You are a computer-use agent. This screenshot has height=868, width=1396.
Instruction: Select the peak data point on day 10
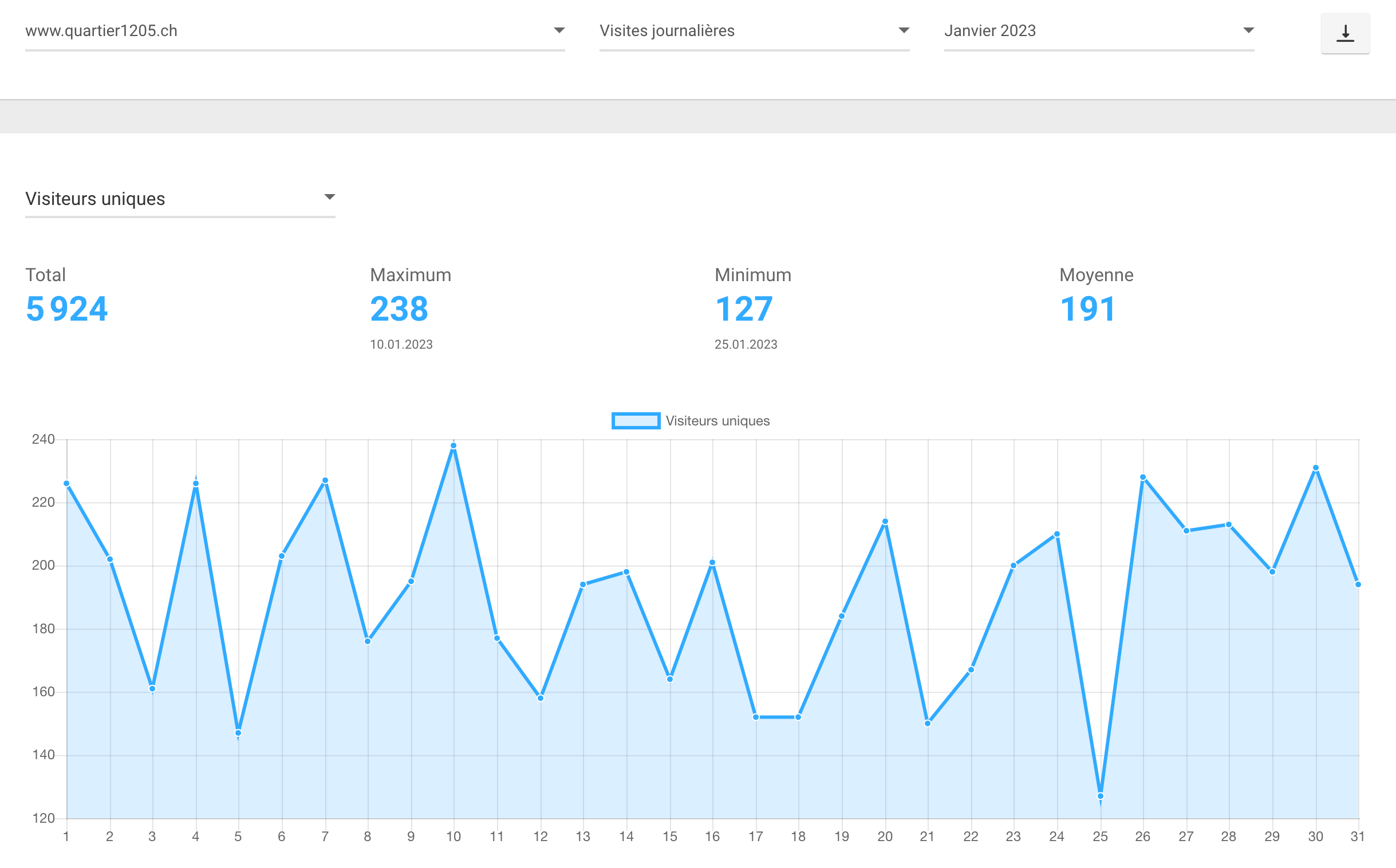pyautogui.click(x=453, y=445)
